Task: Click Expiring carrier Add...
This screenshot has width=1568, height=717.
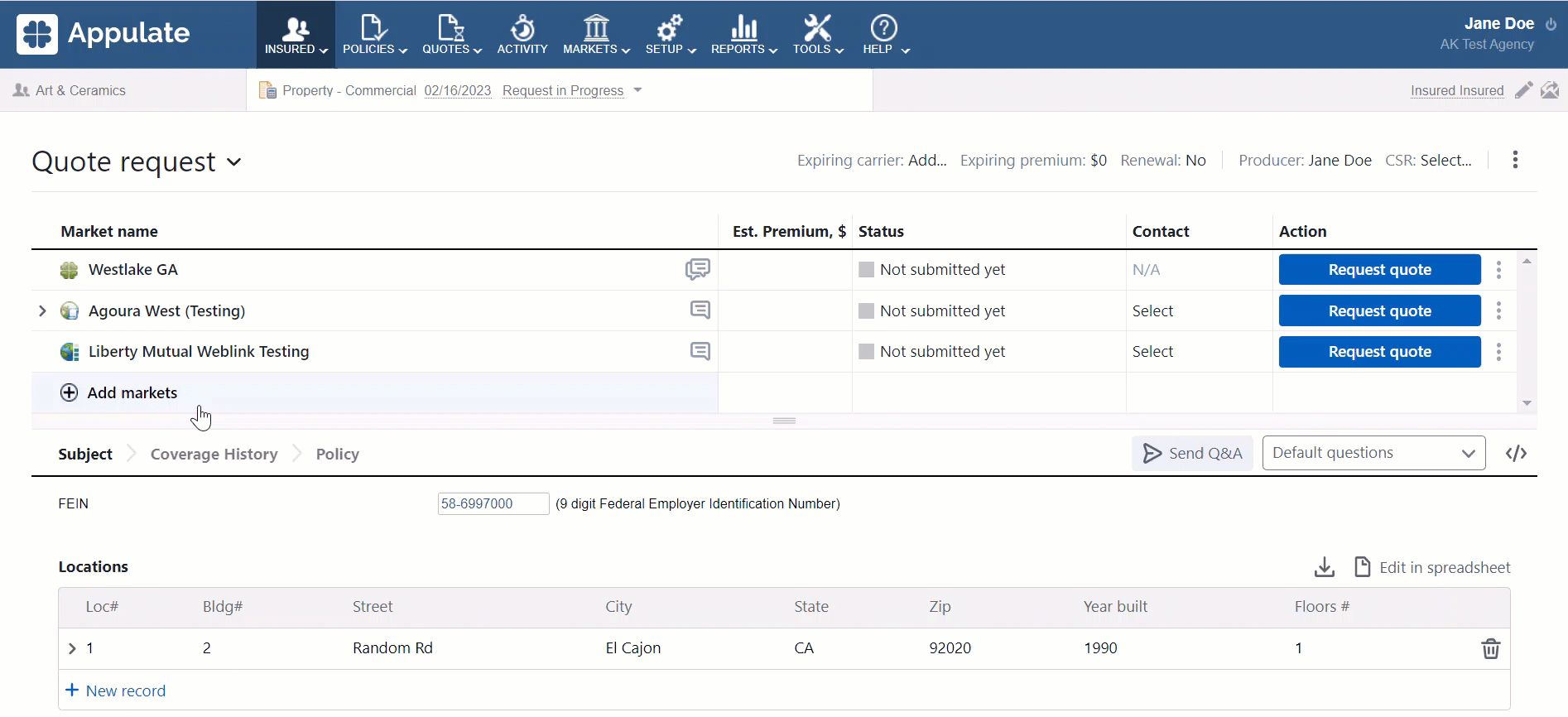Action: point(926,160)
